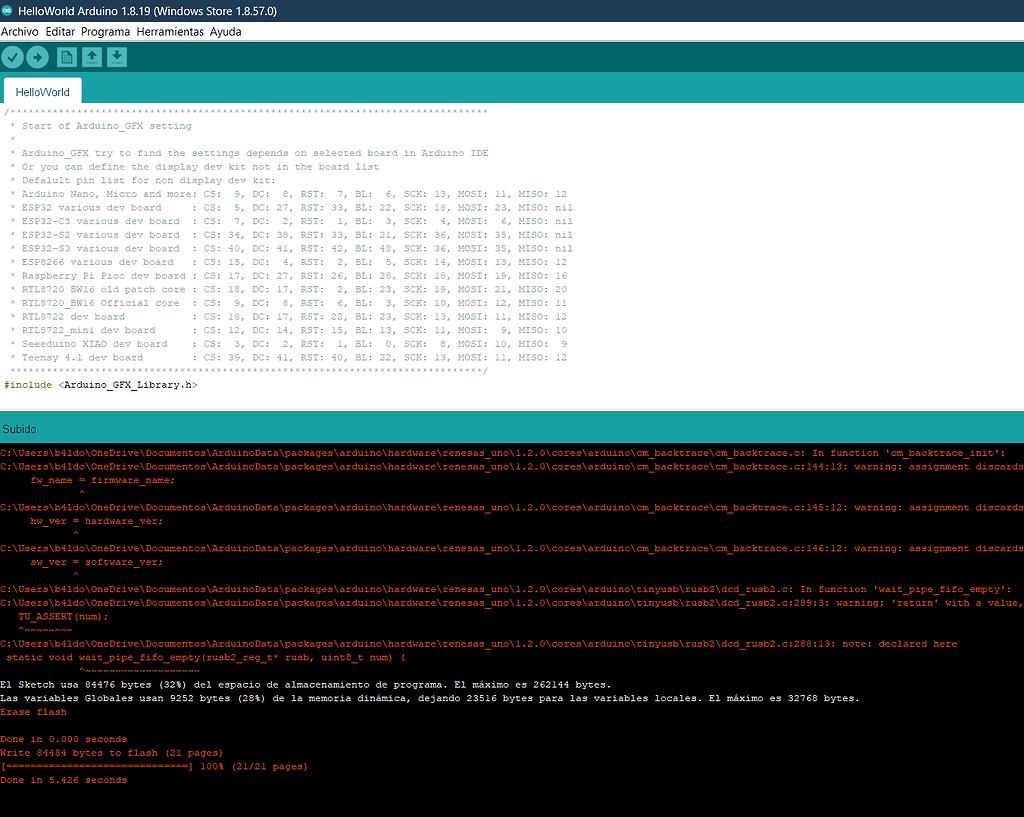Viewport: 1024px width, 817px height.
Task: Click the 'ESP8266 various dev board' line
Action: coord(289,262)
